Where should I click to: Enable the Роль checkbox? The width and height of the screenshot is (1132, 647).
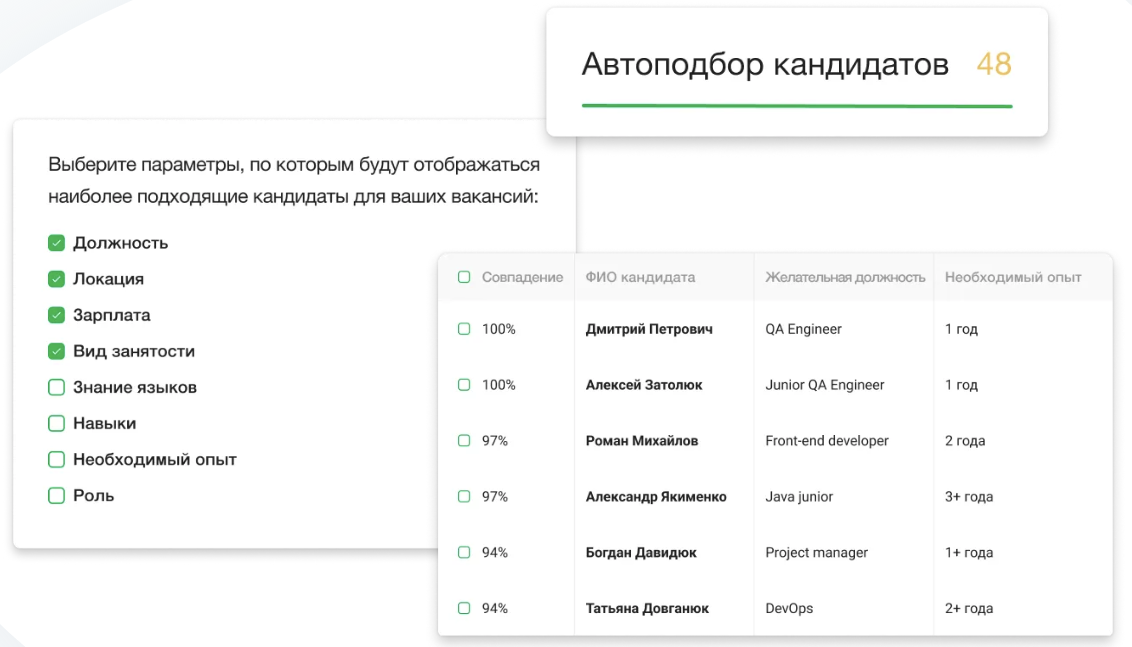click(56, 495)
